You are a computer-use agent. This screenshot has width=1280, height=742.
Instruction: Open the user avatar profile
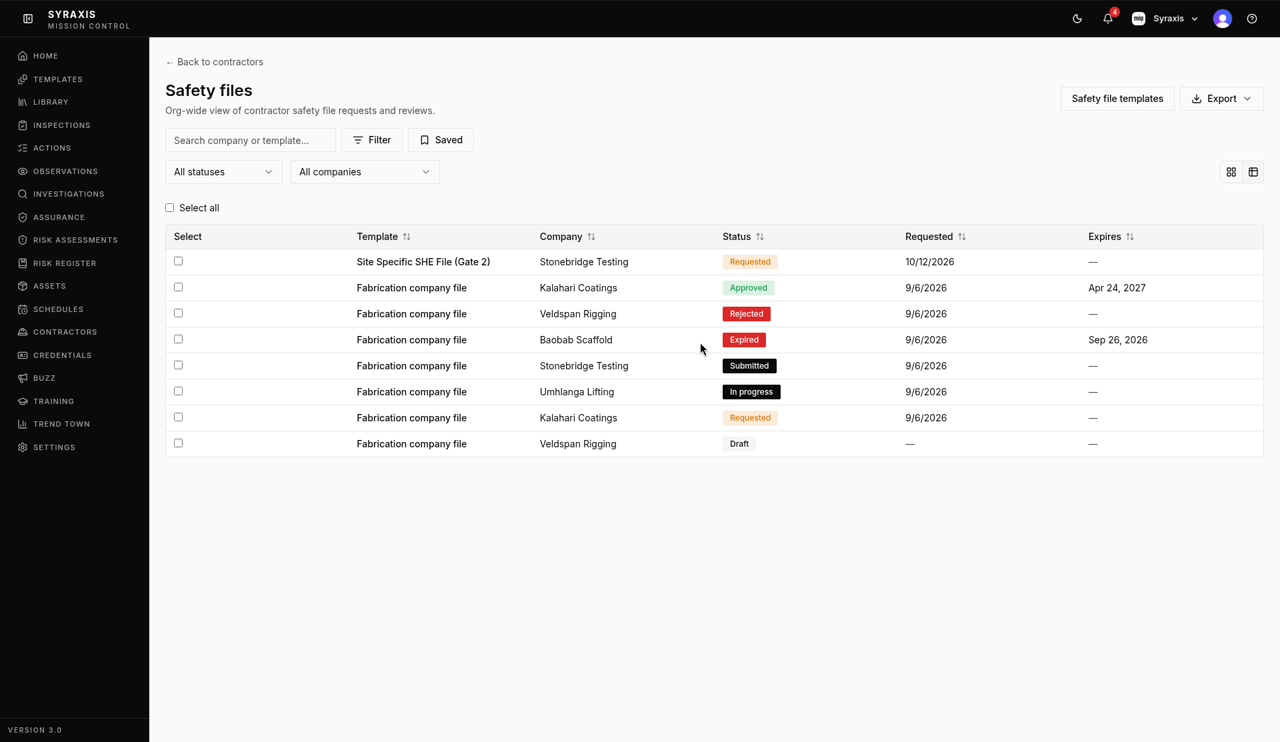click(1222, 19)
